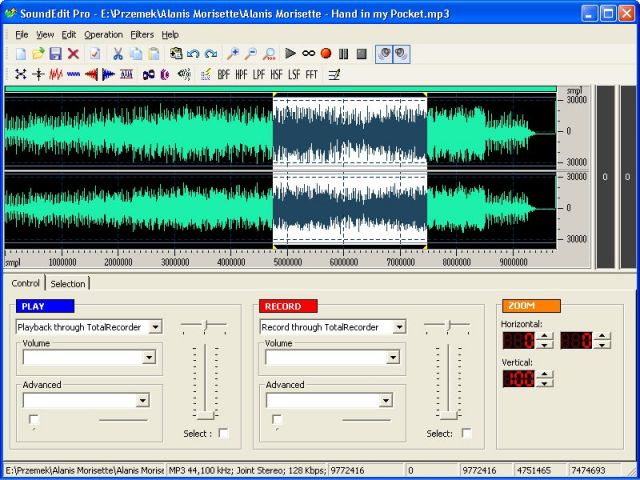
Task: Open the Edit menu
Action: point(69,35)
